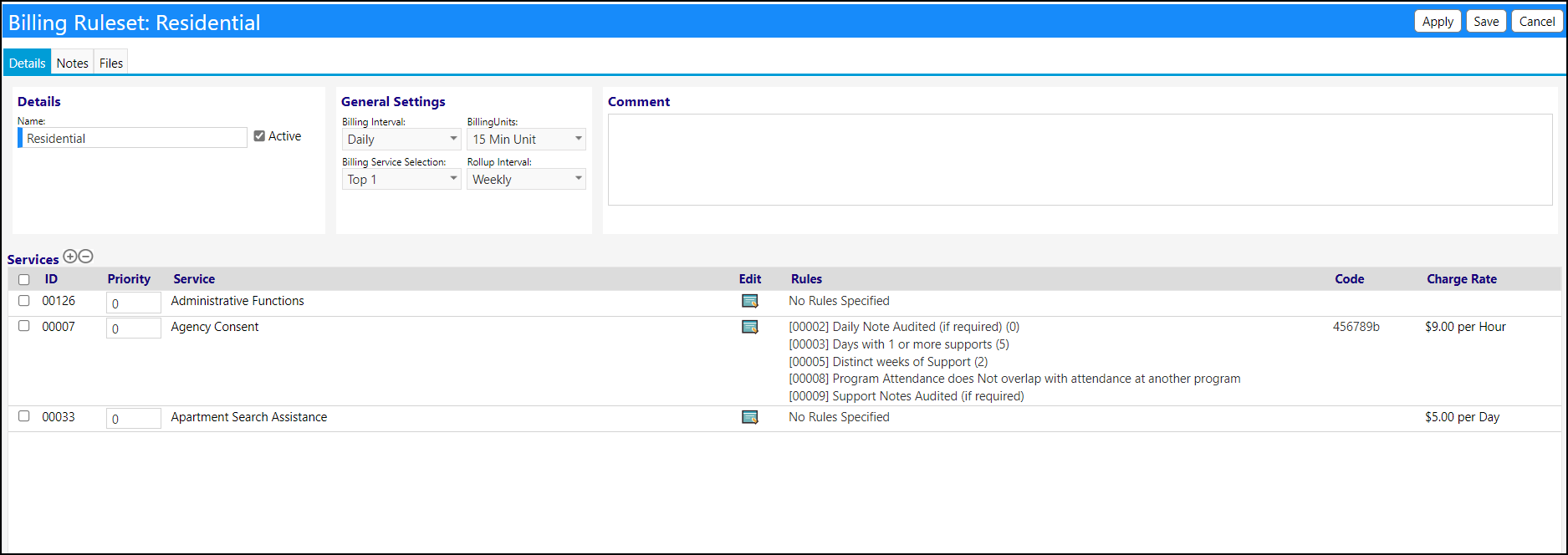
Task: Remove service with the minus icon
Action: [x=85, y=257]
